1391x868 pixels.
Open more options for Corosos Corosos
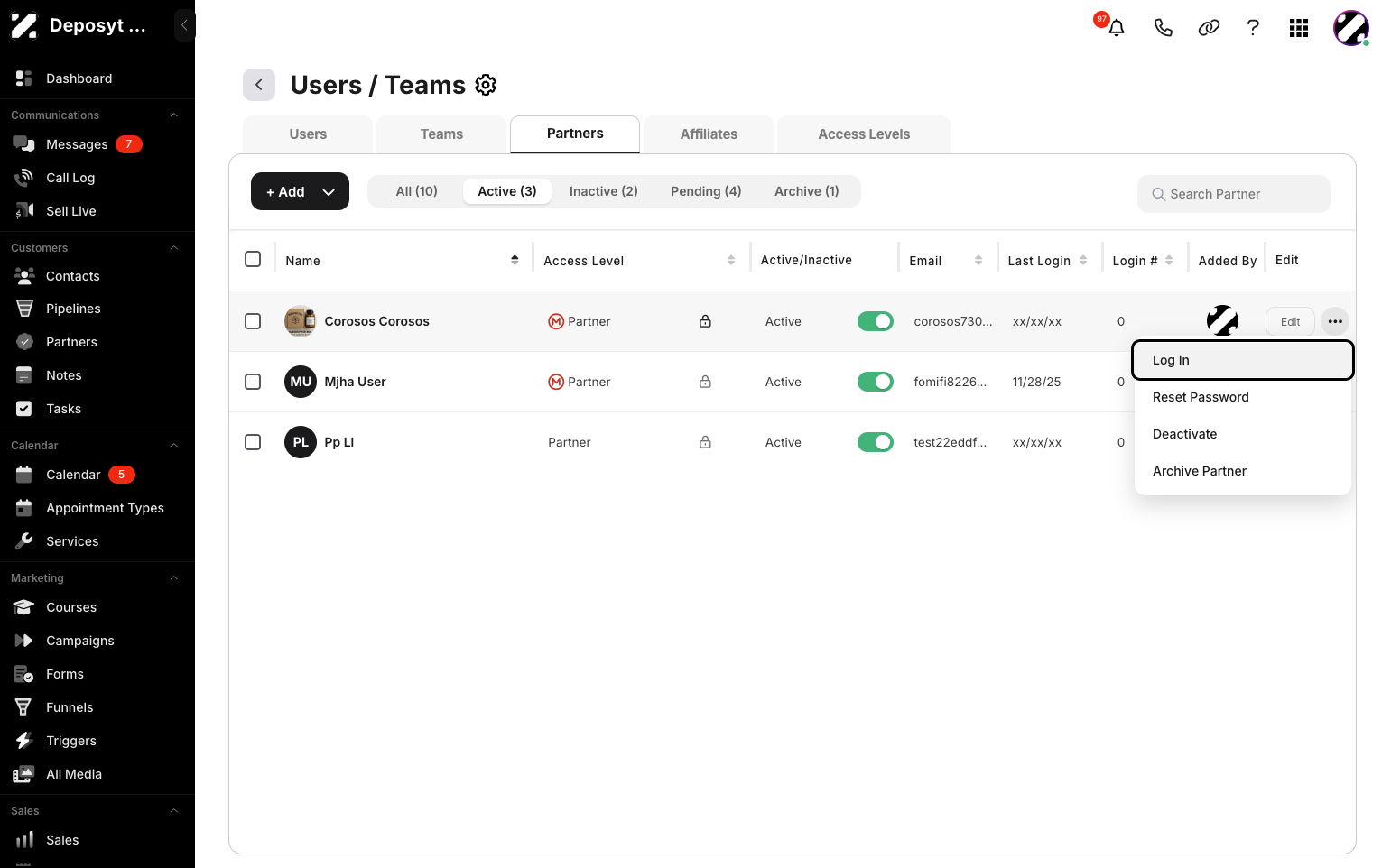[x=1335, y=321]
